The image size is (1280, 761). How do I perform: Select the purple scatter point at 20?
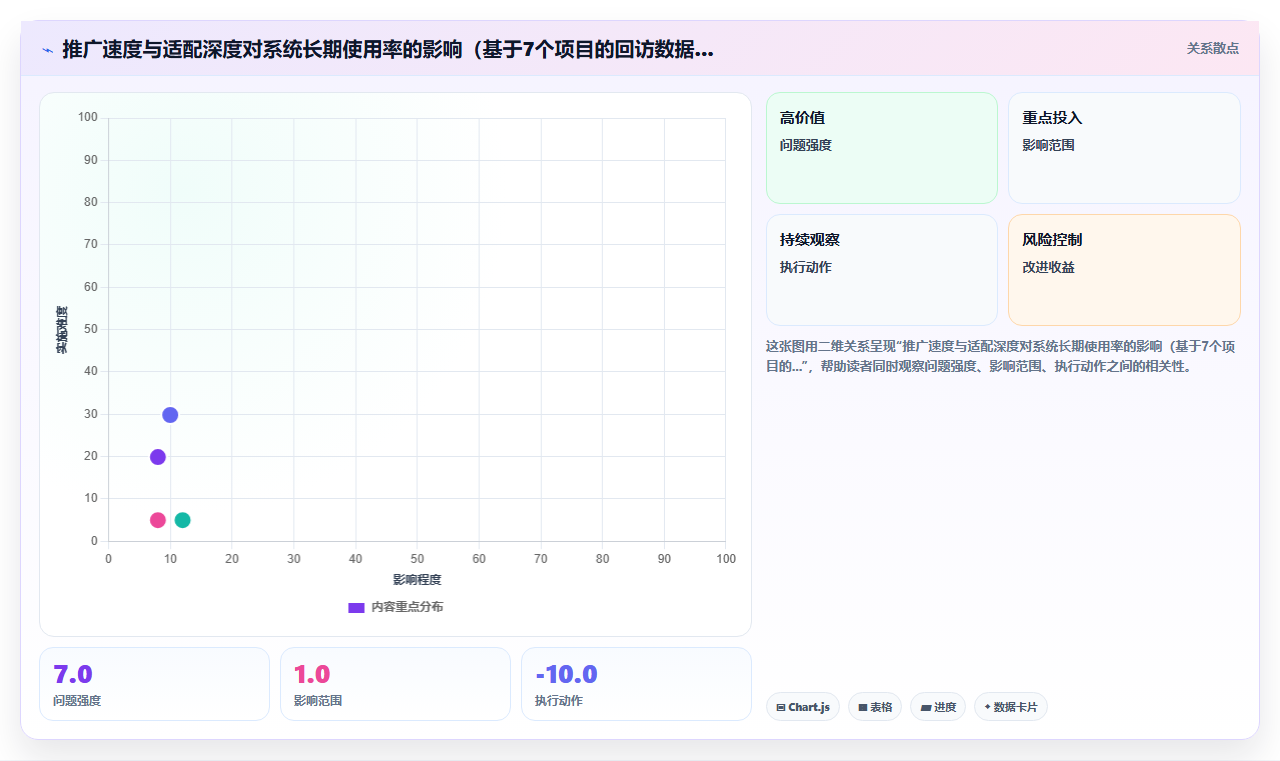(x=157, y=457)
